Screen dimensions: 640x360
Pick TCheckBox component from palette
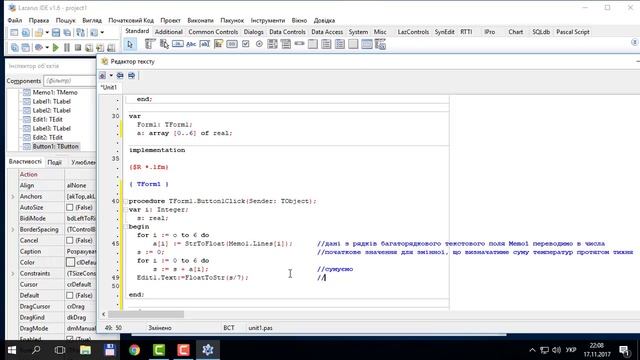[245, 44]
